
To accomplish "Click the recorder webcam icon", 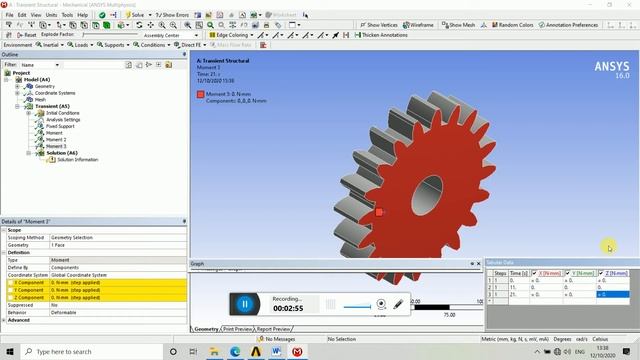I will click(x=381, y=304).
